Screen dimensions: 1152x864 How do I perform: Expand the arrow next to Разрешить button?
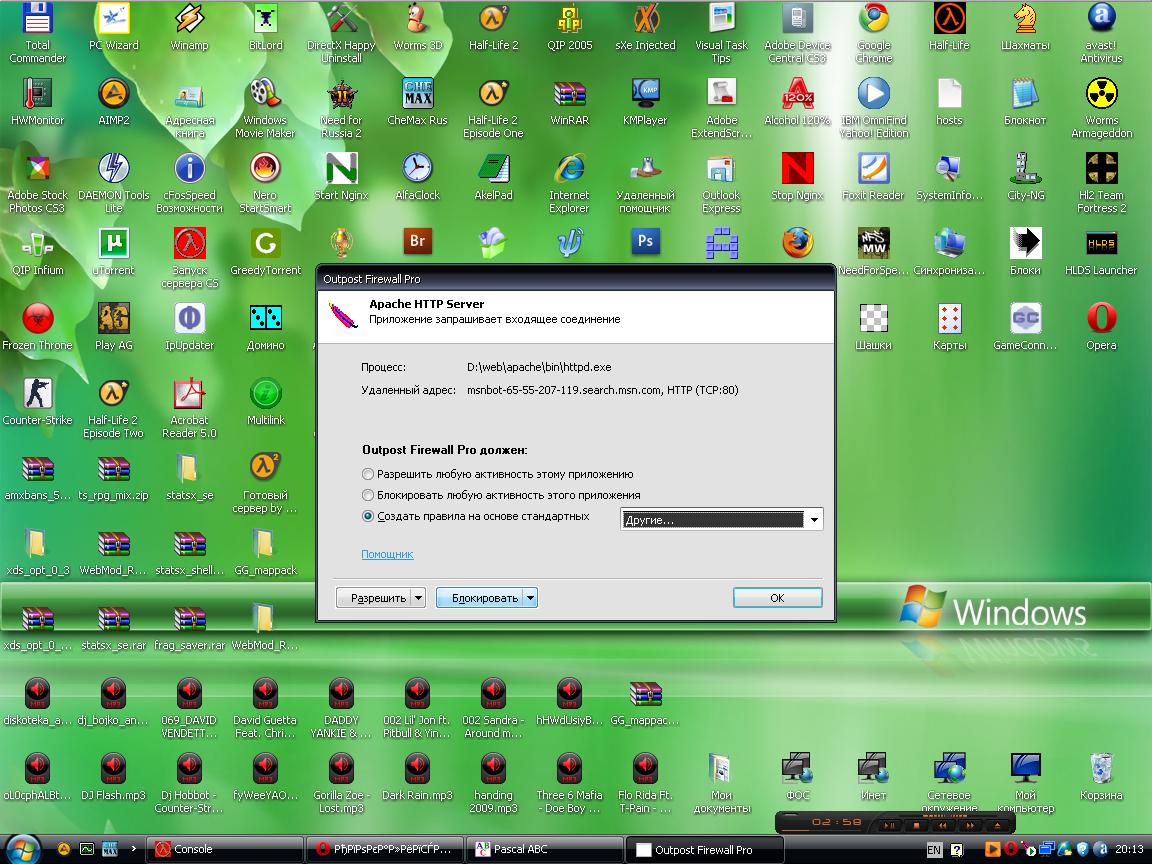tap(418, 598)
